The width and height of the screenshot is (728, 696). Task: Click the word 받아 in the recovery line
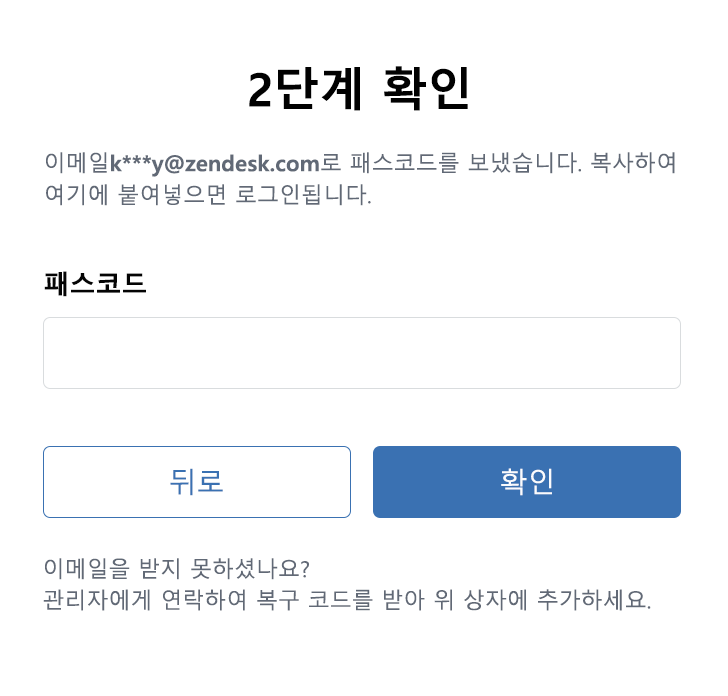point(403,599)
